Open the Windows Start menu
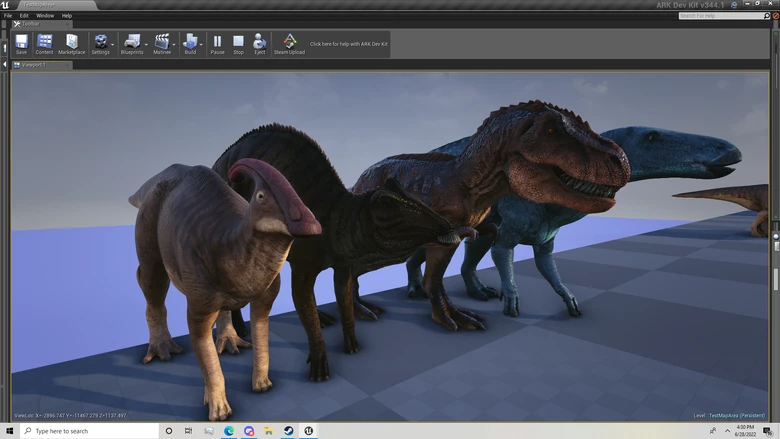 (8, 431)
